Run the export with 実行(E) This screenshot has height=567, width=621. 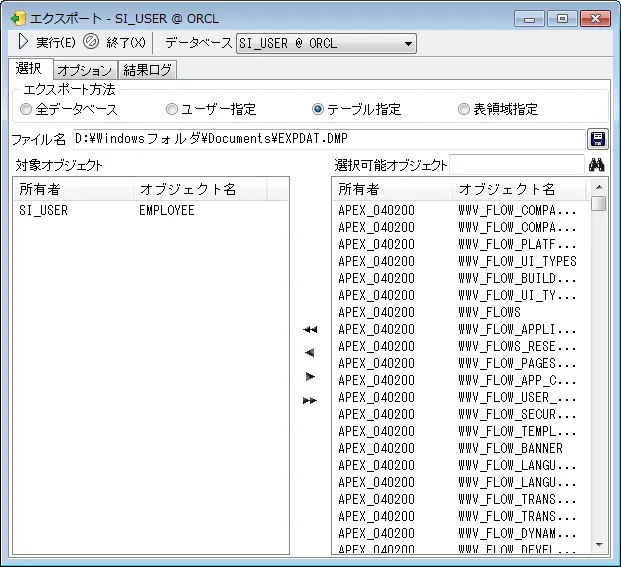coord(47,42)
